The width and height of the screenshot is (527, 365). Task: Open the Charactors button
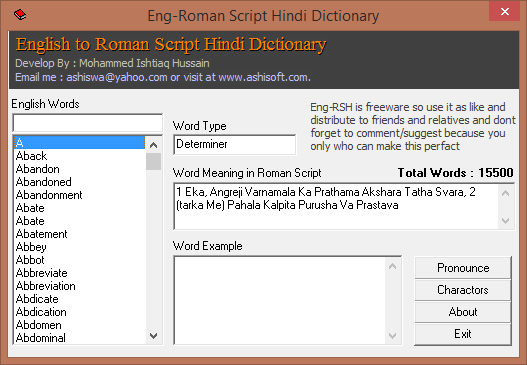click(x=463, y=290)
